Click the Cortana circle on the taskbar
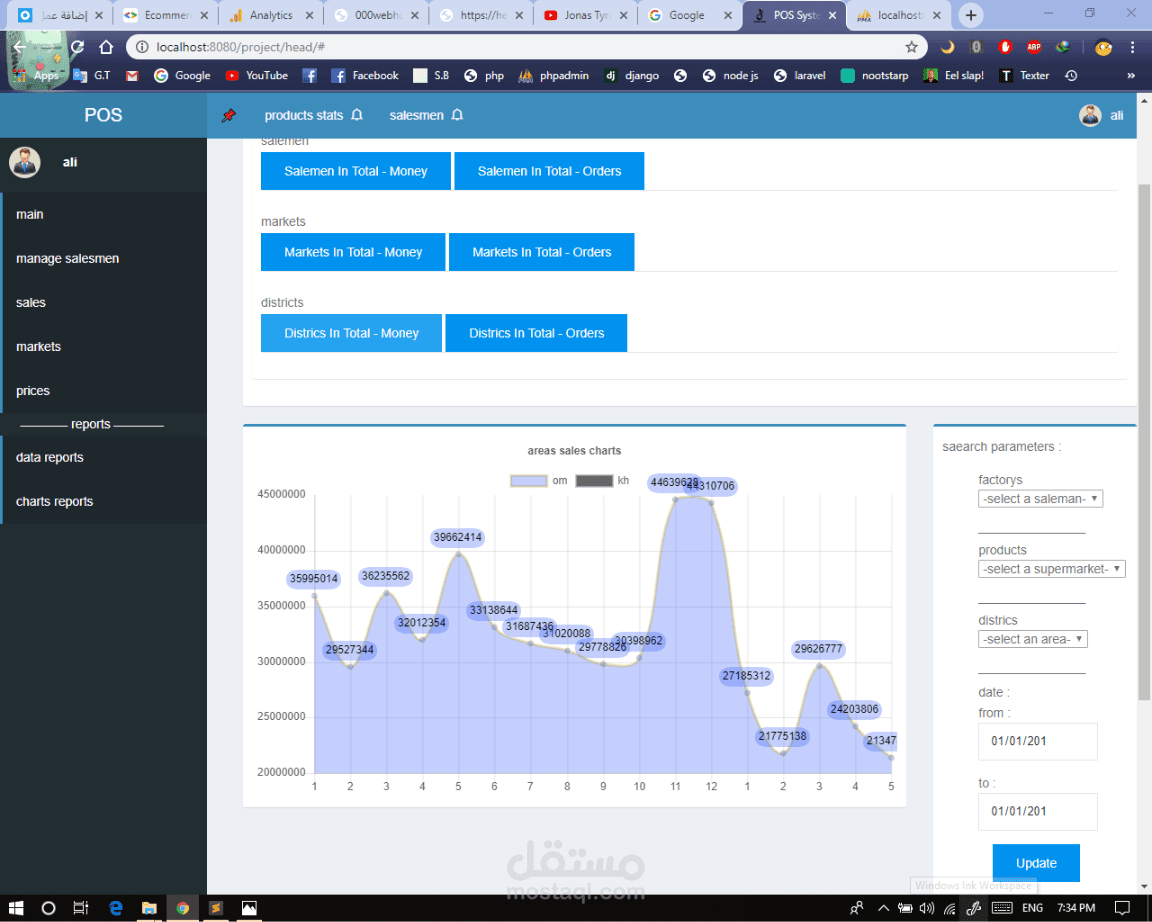 (x=48, y=908)
